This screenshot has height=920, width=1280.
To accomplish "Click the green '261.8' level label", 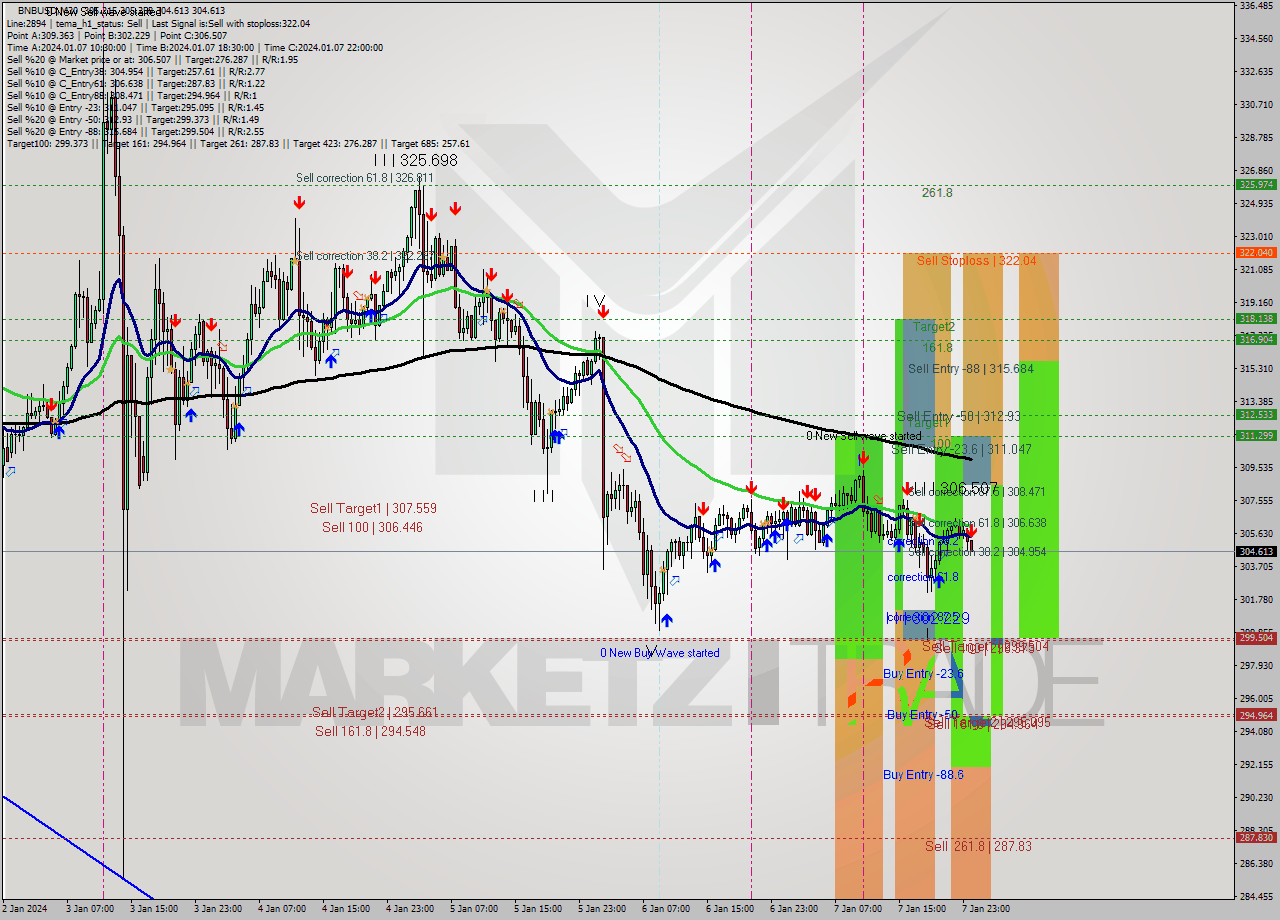I will (937, 193).
